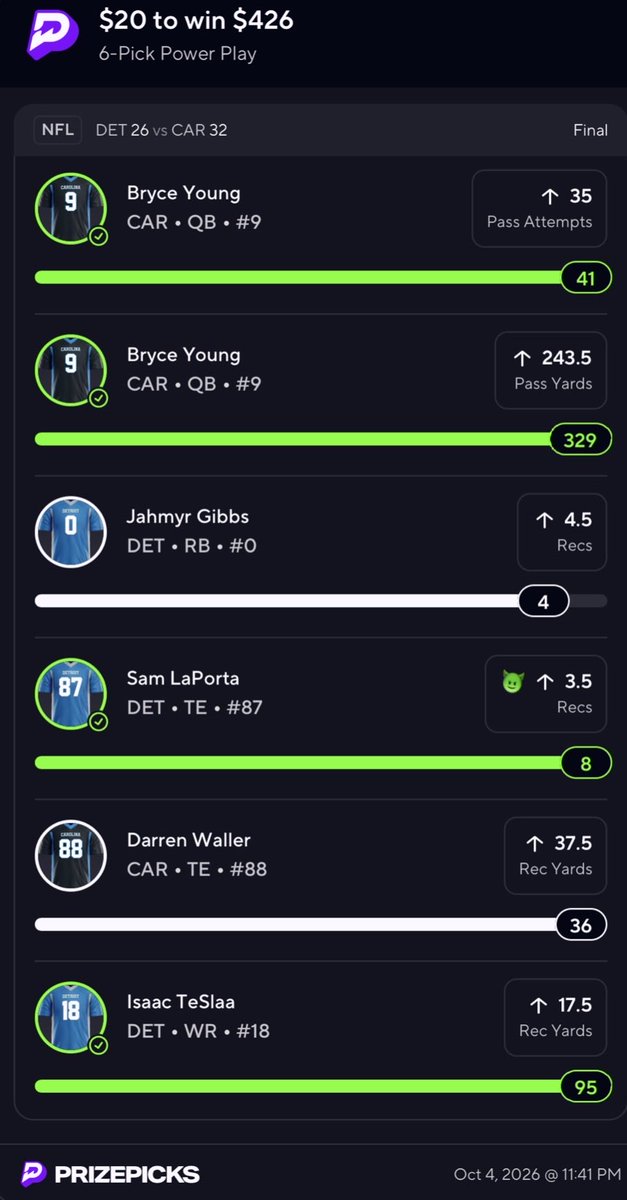
Task: Open the 35 Pass Attempts stat box
Action: [539, 208]
